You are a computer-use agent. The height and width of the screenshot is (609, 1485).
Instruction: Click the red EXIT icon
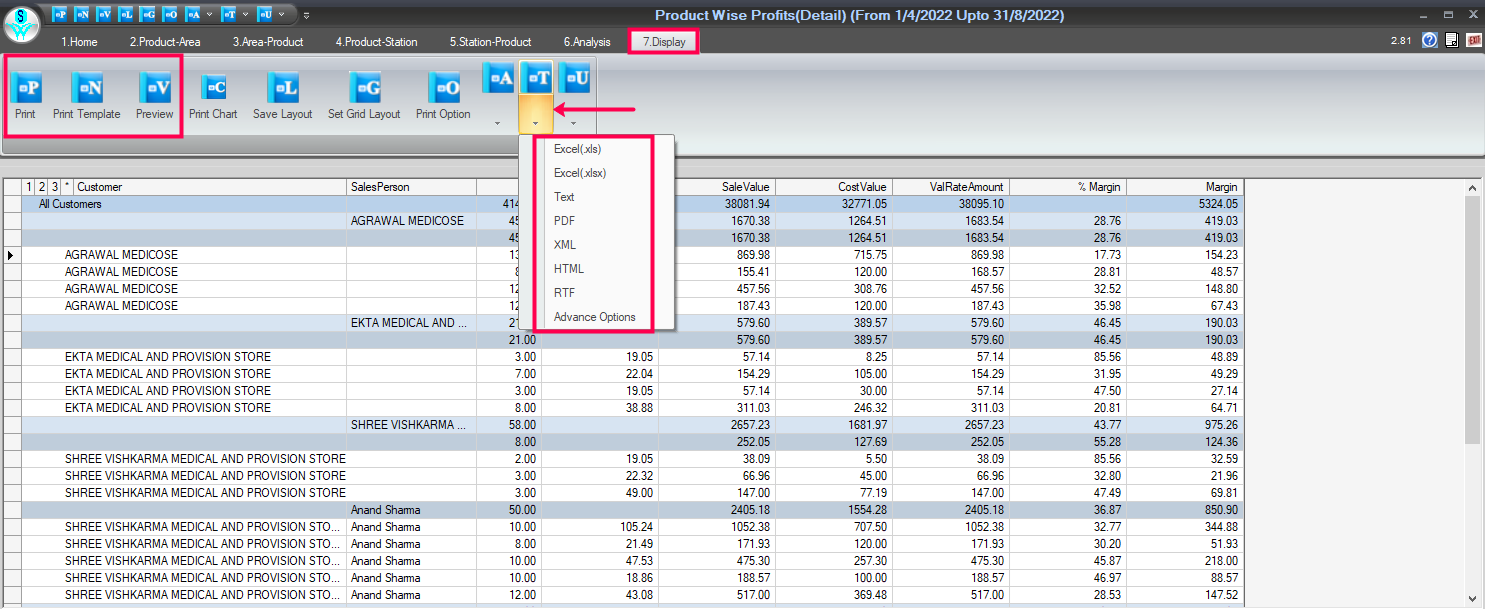coord(1474,40)
